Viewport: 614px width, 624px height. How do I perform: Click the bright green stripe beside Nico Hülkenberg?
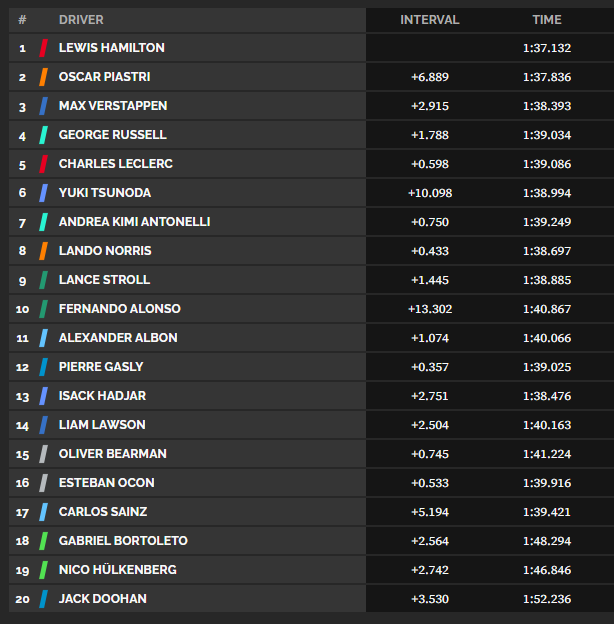click(44, 570)
